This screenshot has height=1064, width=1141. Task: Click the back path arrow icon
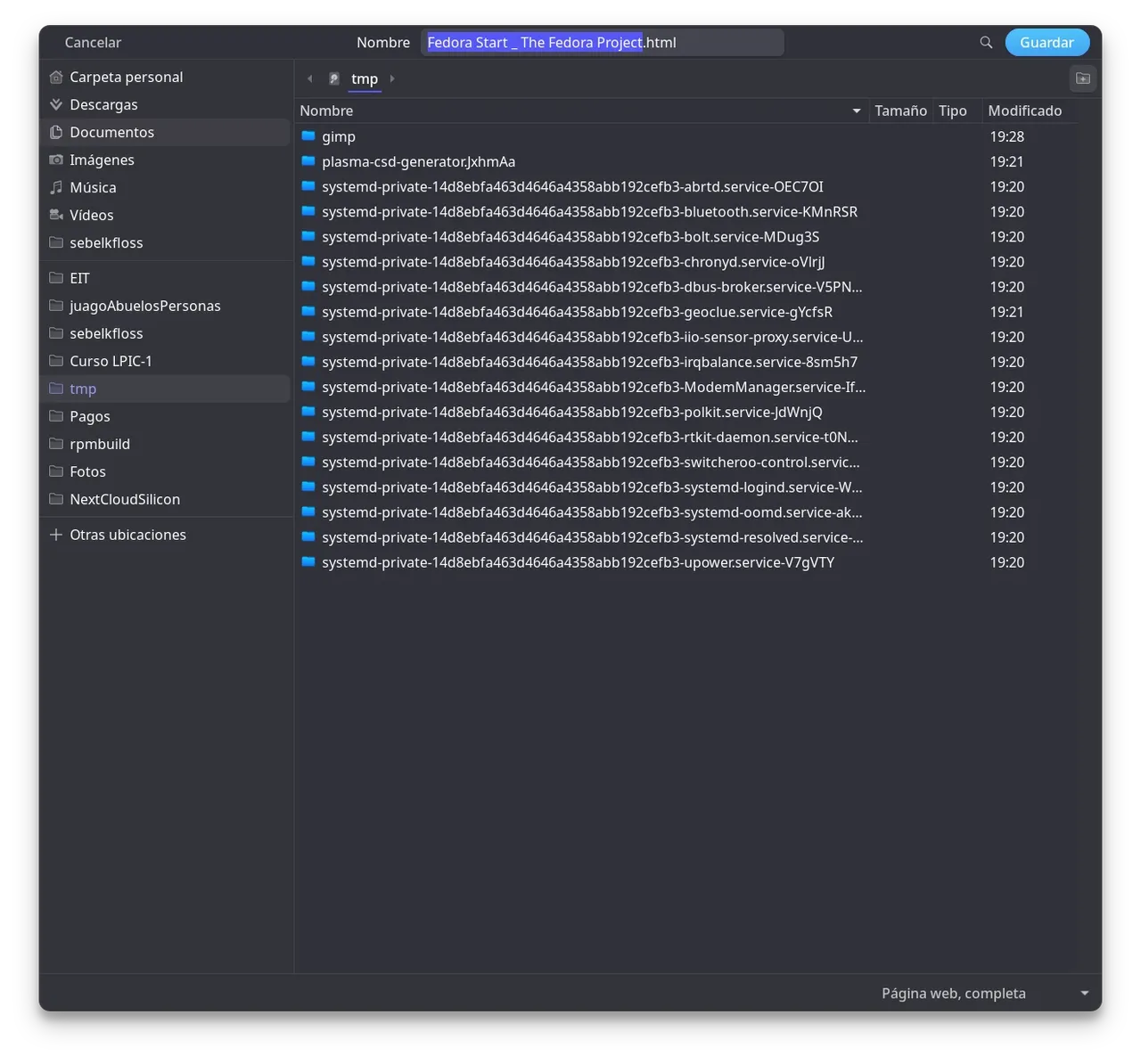tap(310, 78)
